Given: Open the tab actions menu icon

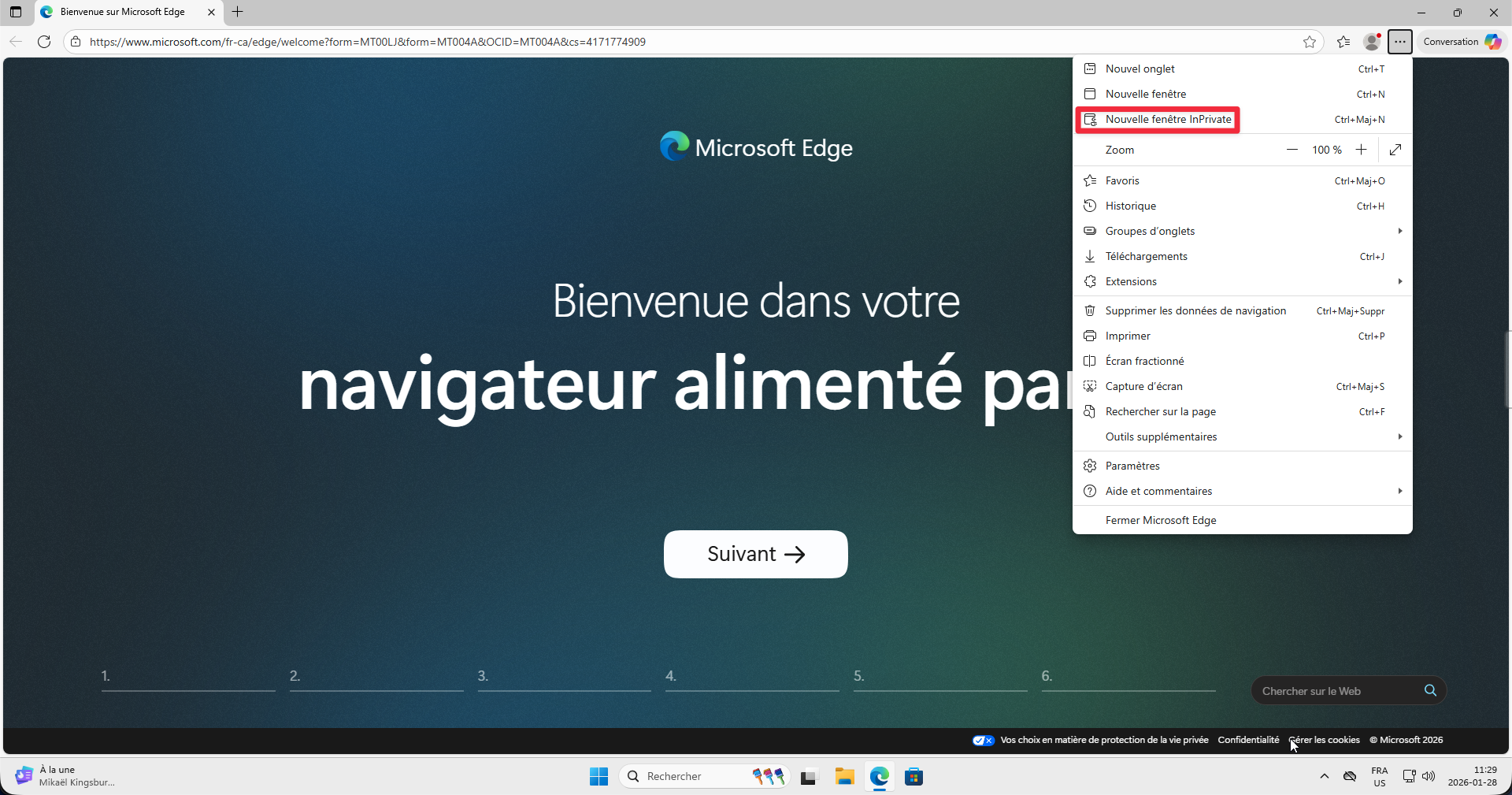Looking at the screenshot, I should point(16,12).
